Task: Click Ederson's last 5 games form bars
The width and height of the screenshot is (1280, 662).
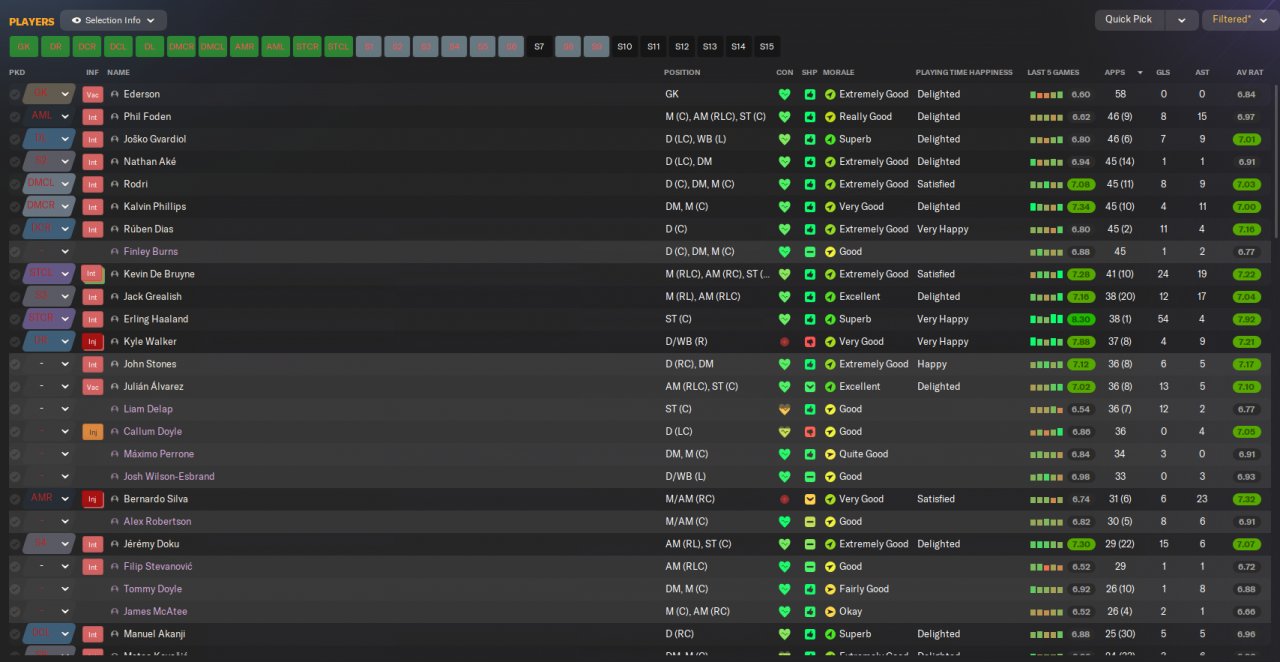Action: pyautogui.click(x=1046, y=94)
